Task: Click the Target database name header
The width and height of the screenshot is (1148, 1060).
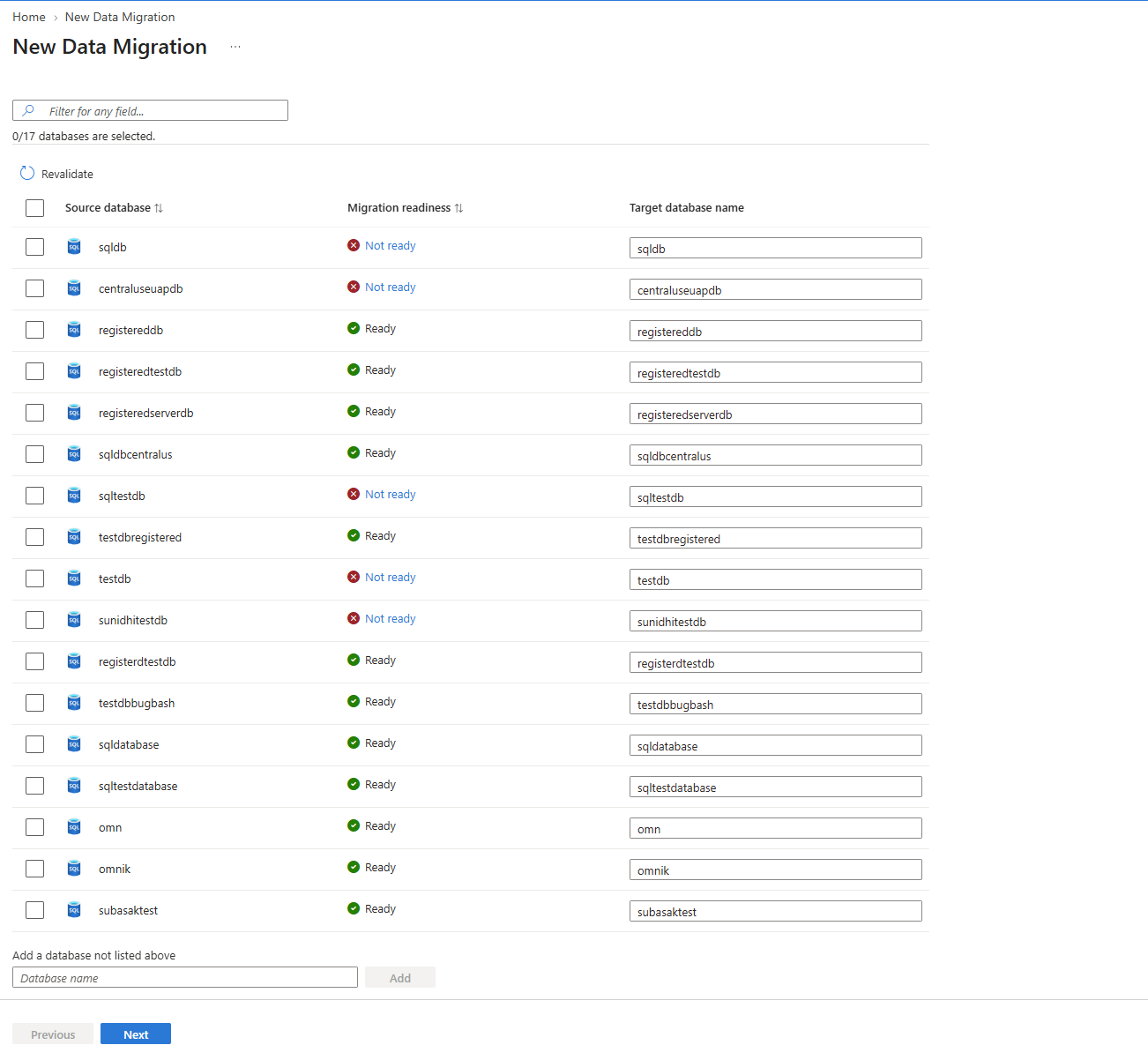Action: 687,208
